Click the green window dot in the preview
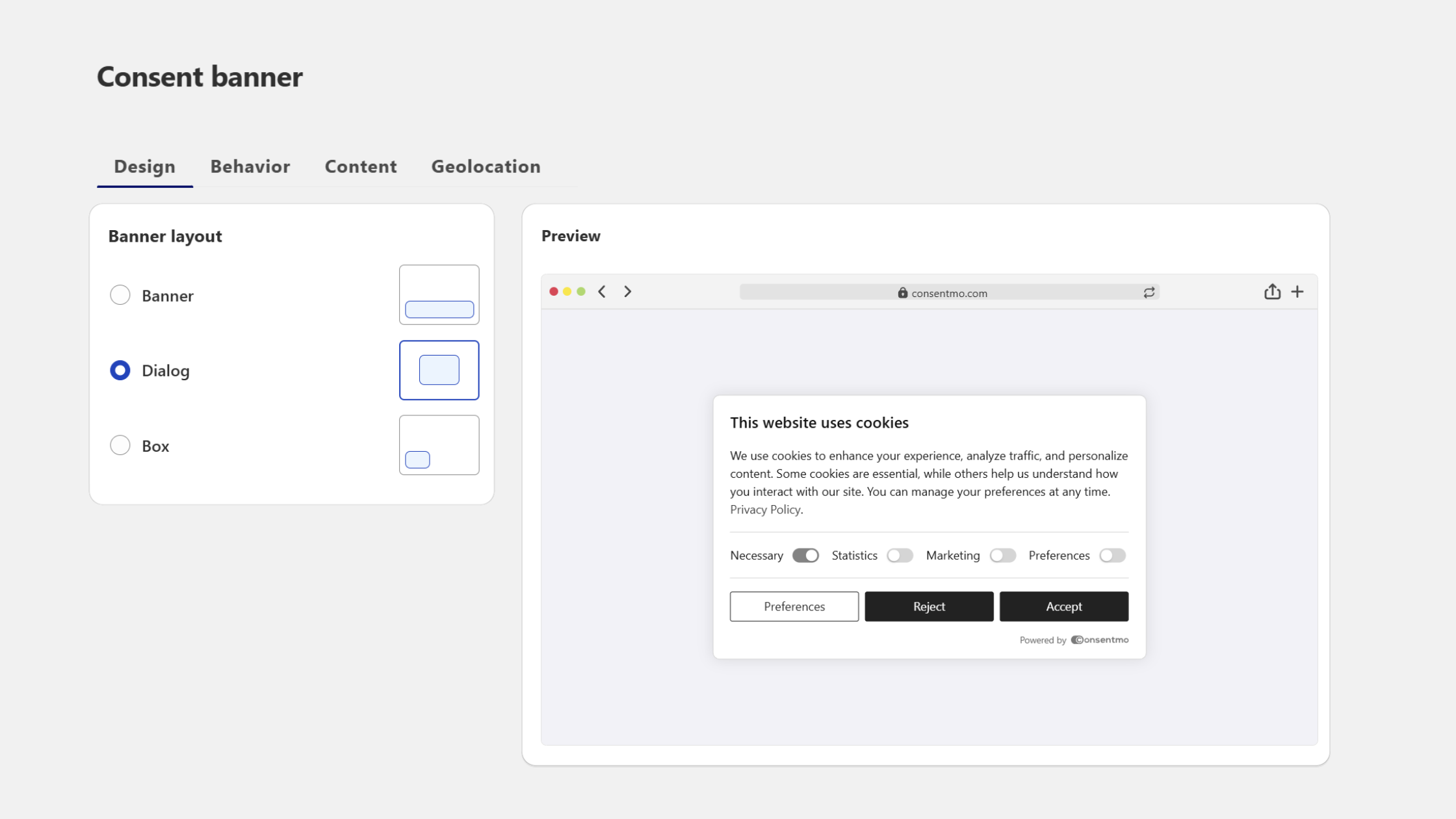The width and height of the screenshot is (1456, 819). [581, 292]
